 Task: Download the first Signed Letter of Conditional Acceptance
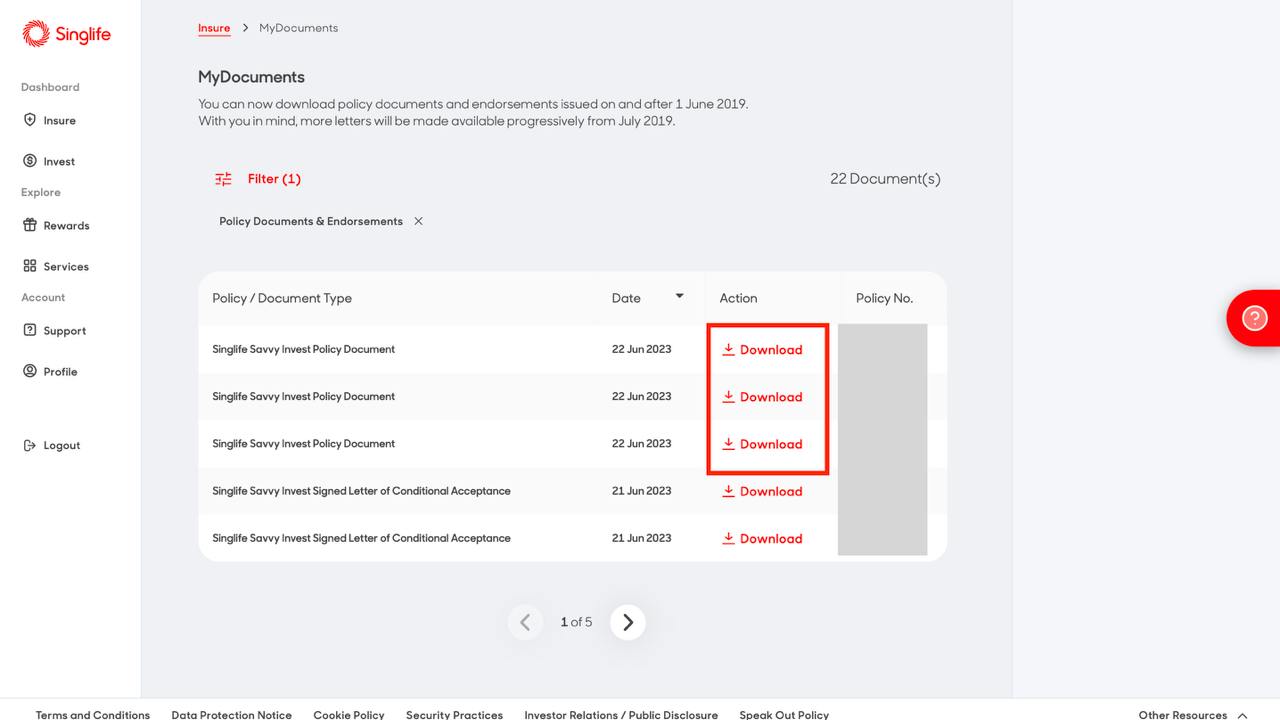(762, 491)
